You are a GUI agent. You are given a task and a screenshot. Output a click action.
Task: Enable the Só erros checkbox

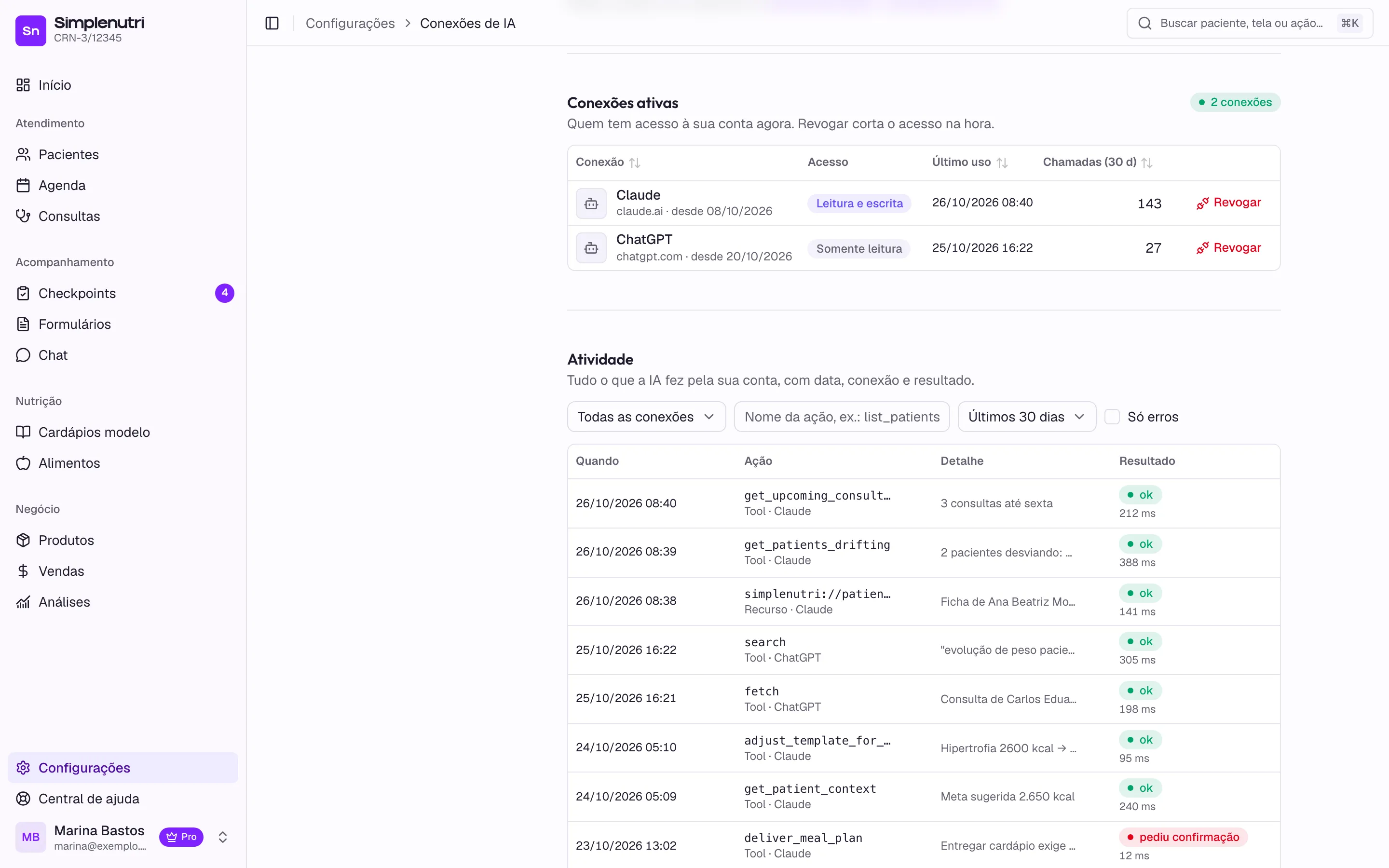[x=1112, y=417]
